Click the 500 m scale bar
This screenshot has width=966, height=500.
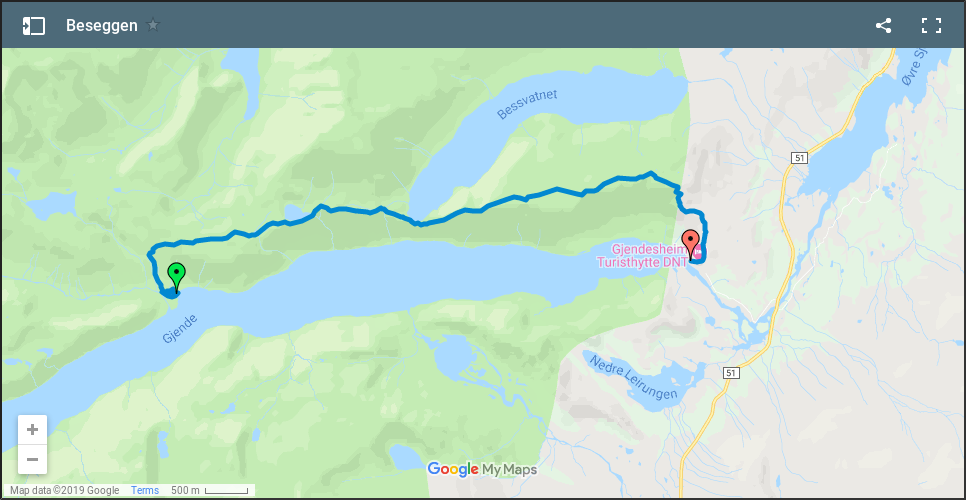point(209,491)
